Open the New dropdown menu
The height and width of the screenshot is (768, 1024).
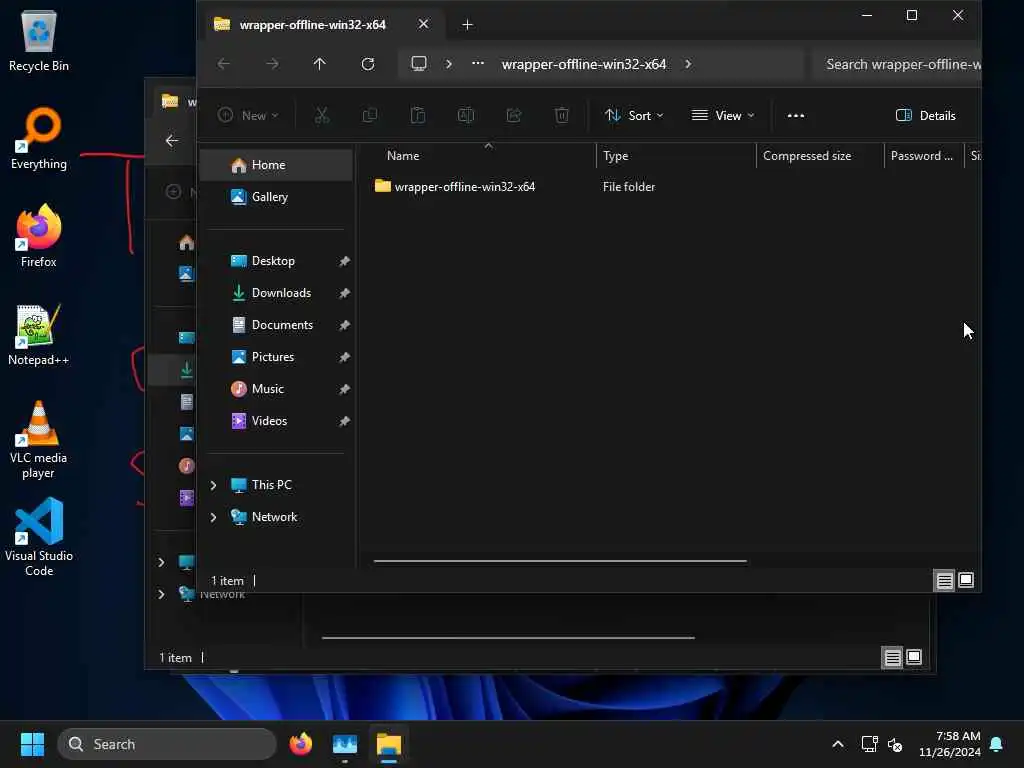(x=249, y=116)
